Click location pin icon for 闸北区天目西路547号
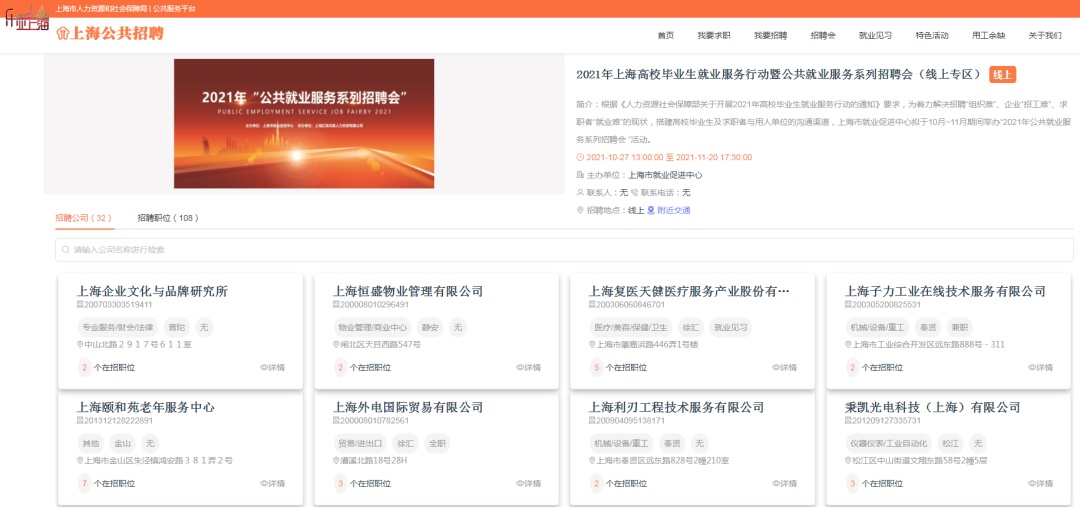 coord(336,344)
